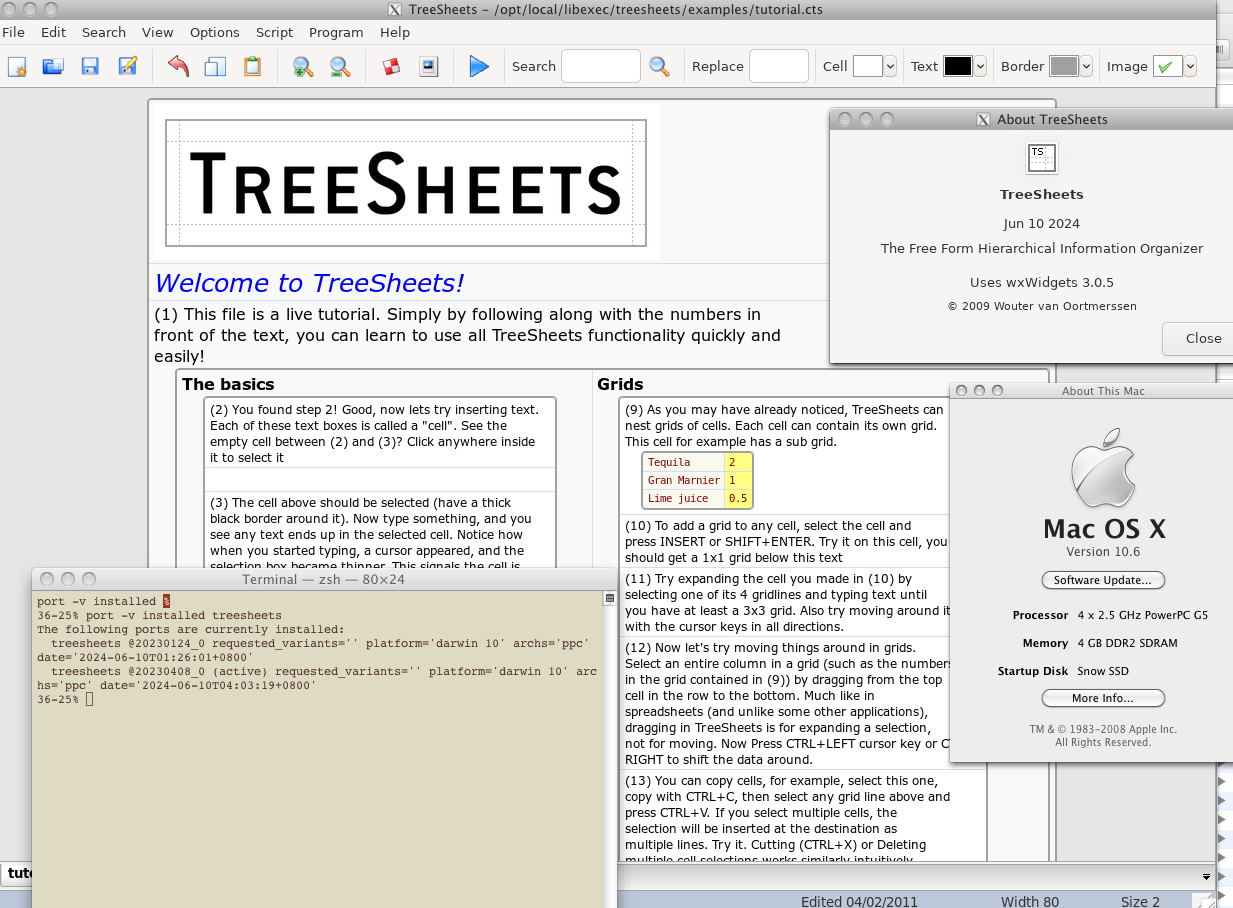The image size is (1233, 908).
Task: Click the white Cell color swatch
Action: coord(867,66)
